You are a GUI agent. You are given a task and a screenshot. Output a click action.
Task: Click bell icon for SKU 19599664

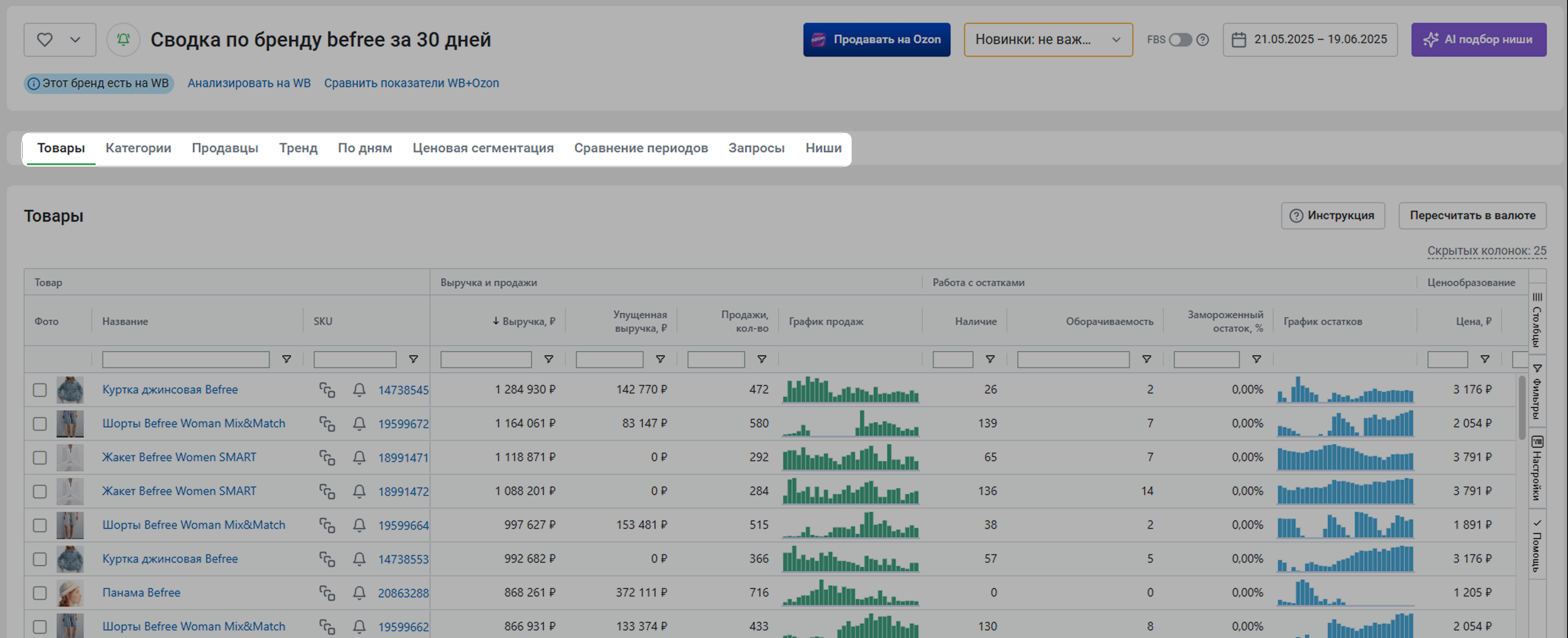[x=359, y=525]
